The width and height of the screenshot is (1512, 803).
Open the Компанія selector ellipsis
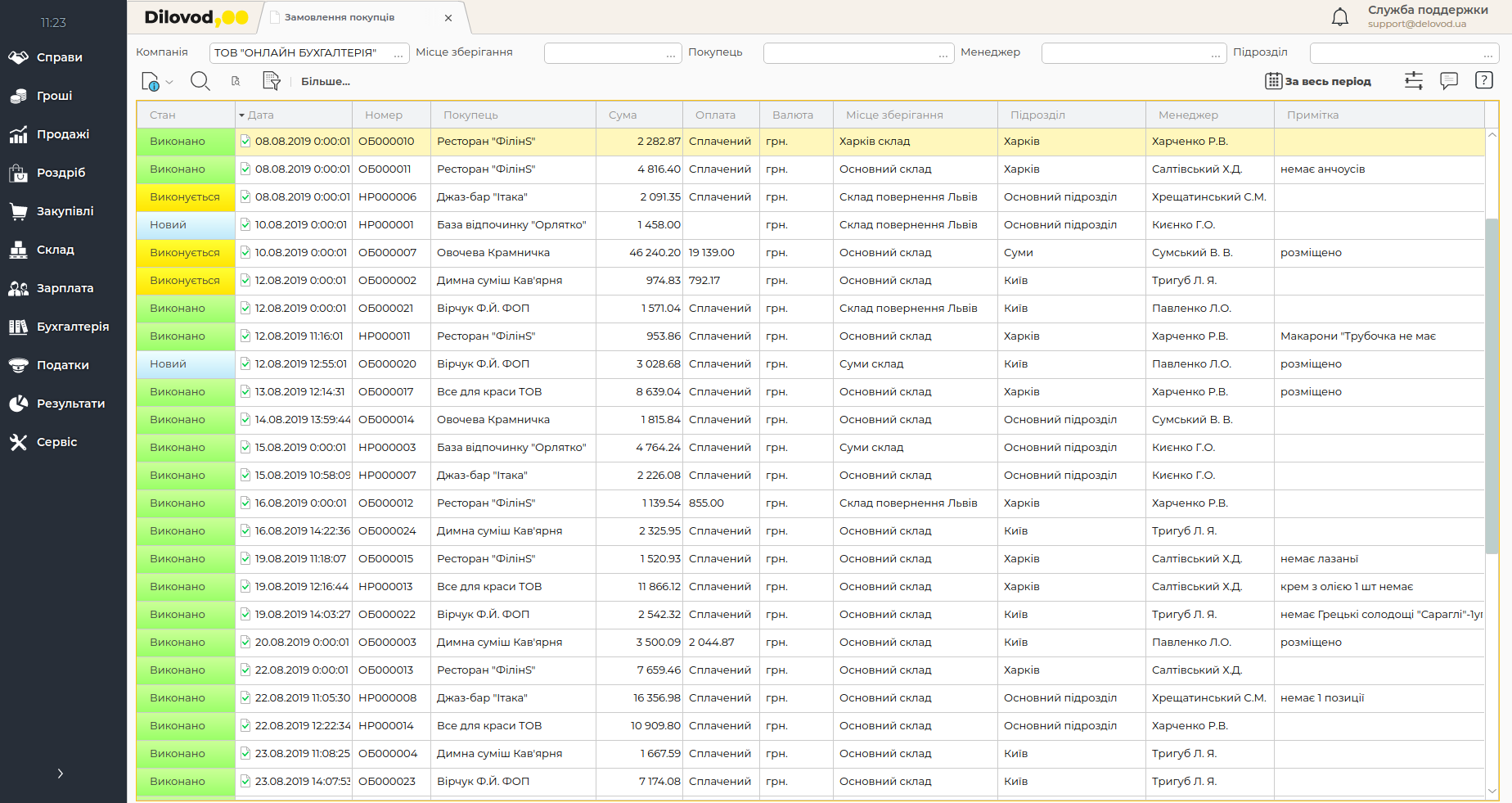[398, 53]
